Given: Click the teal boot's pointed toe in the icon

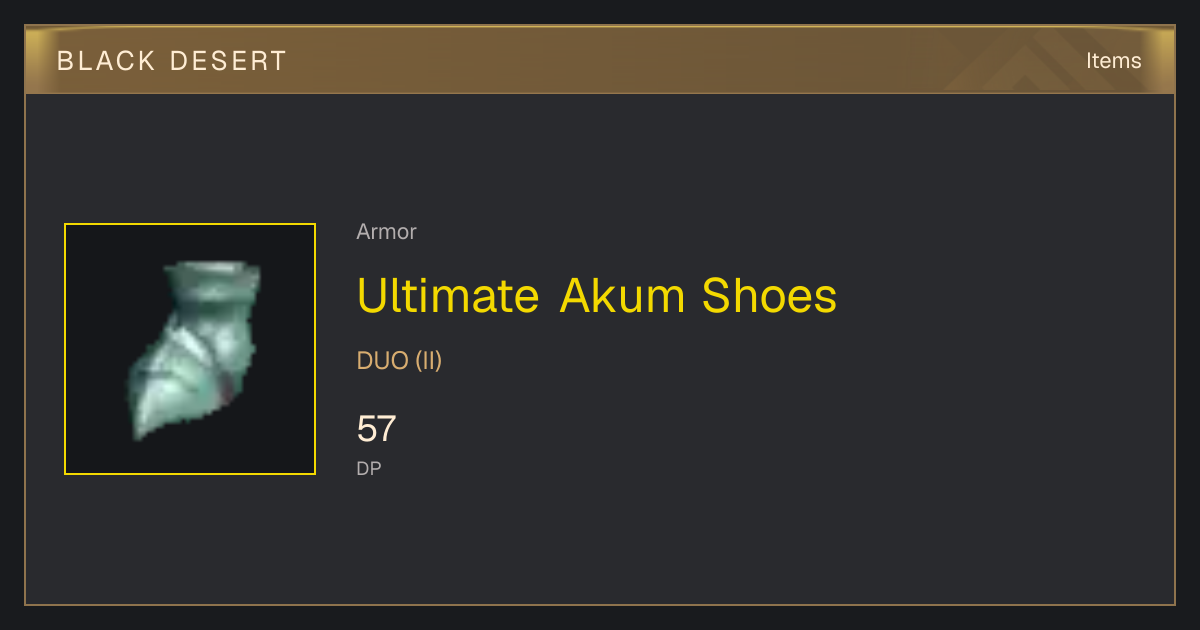Looking at the screenshot, I should [x=145, y=425].
